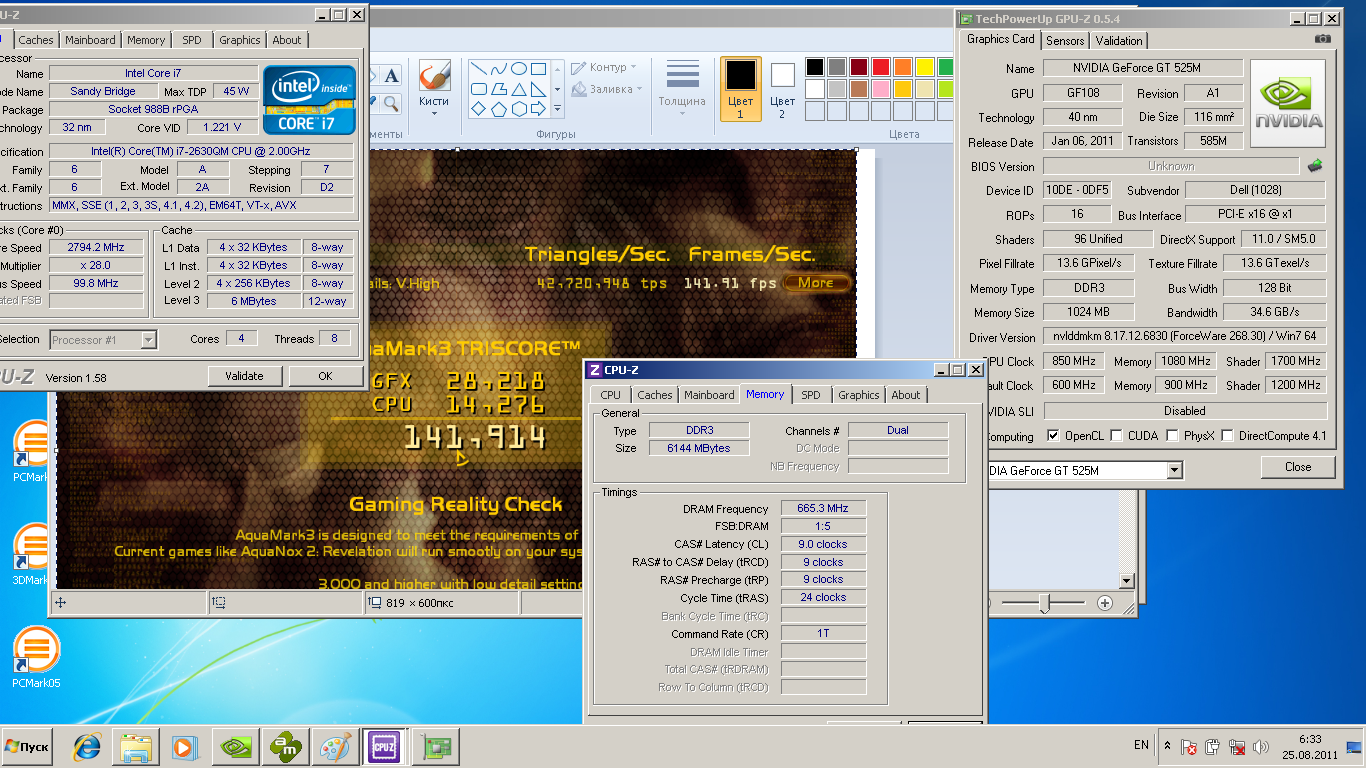Click the More button in AquaMark image
Image resolution: width=1366 pixels, height=768 pixels.
pos(816,283)
